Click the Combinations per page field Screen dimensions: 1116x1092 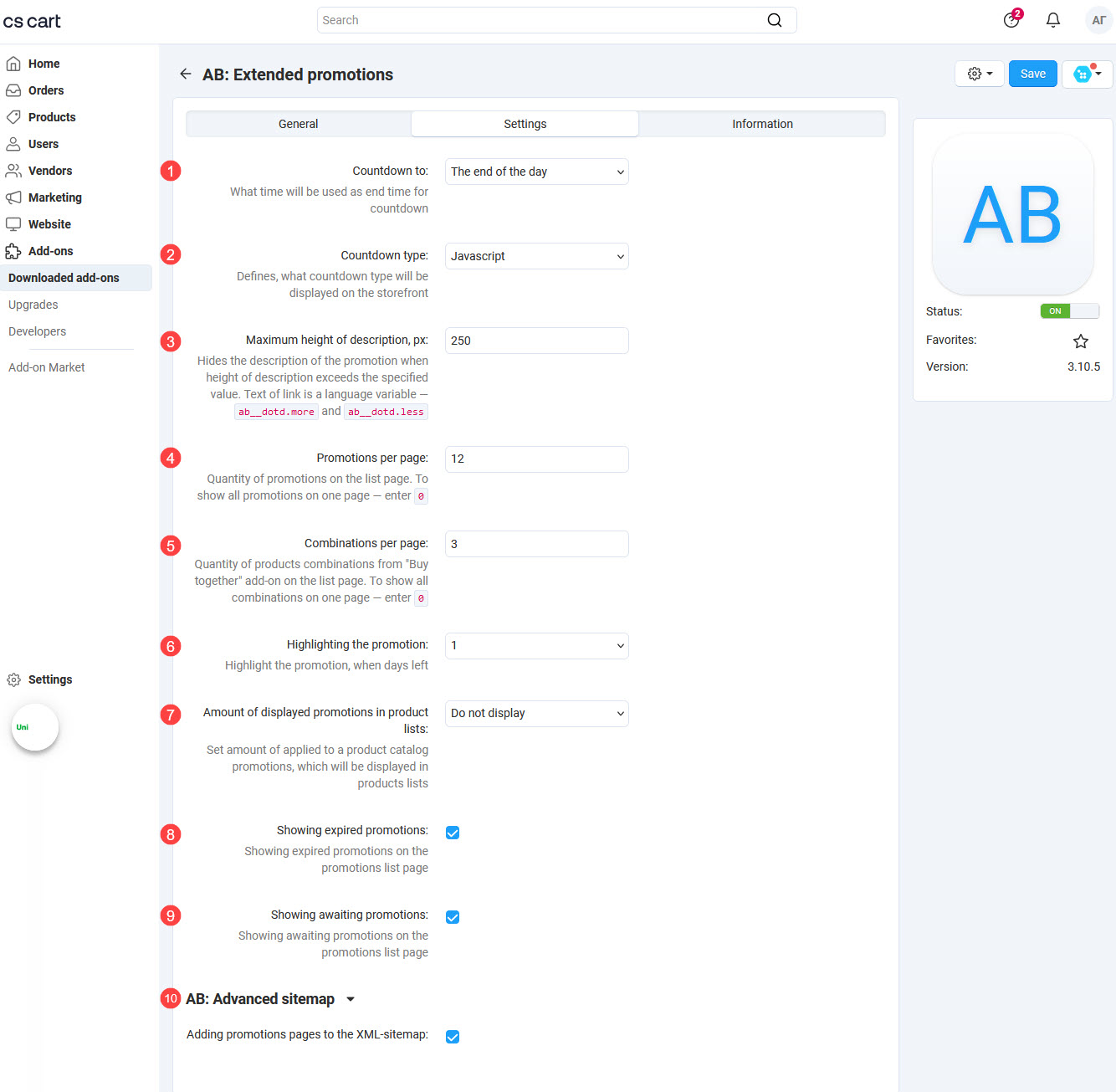pos(537,544)
